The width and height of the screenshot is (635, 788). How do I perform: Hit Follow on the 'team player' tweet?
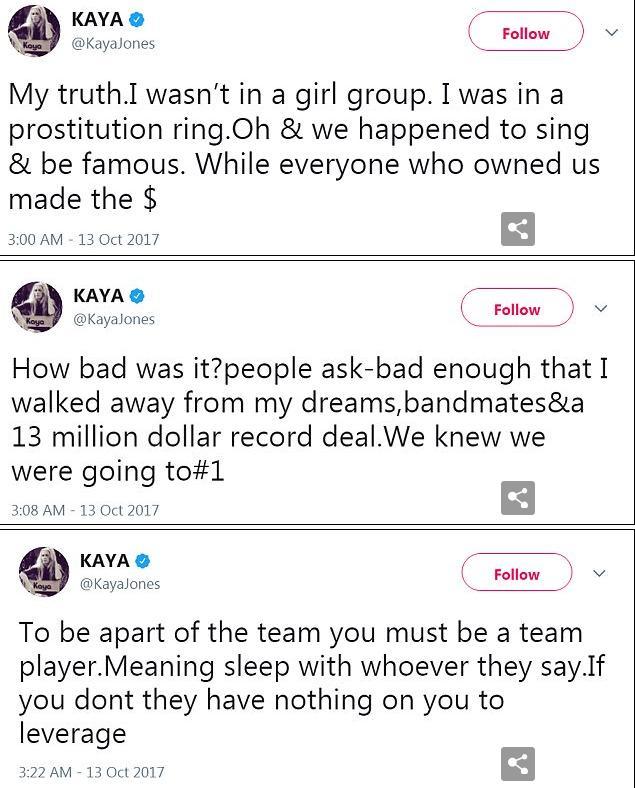pos(516,574)
